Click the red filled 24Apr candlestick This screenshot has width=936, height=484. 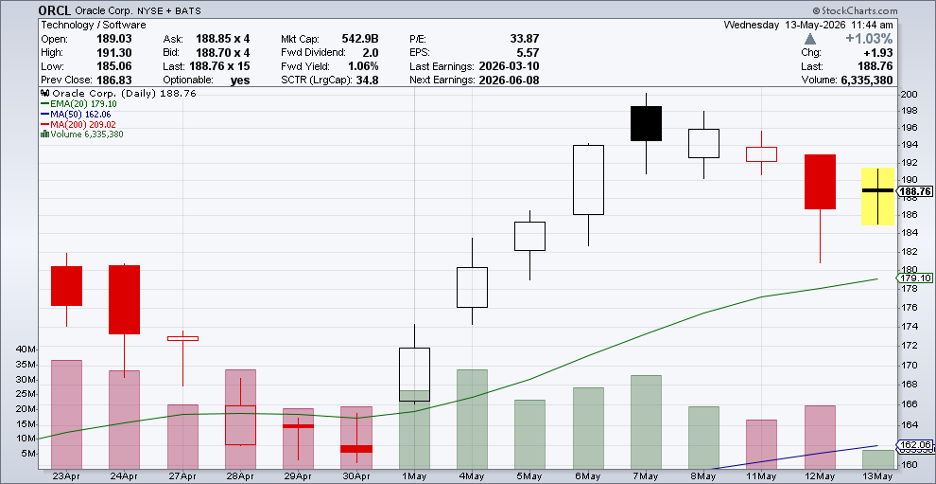(124, 300)
